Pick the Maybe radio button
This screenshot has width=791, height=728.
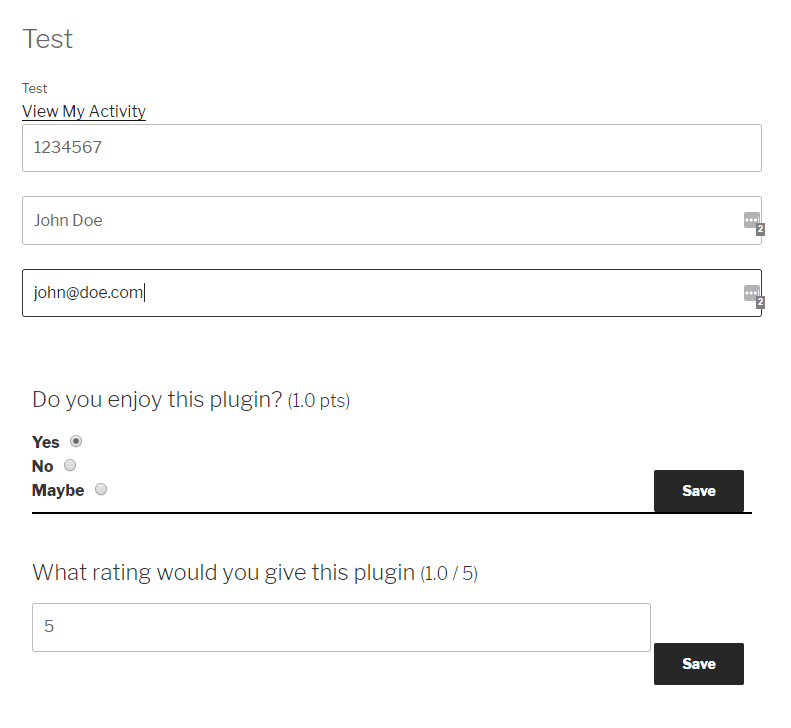(x=101, y=489)
